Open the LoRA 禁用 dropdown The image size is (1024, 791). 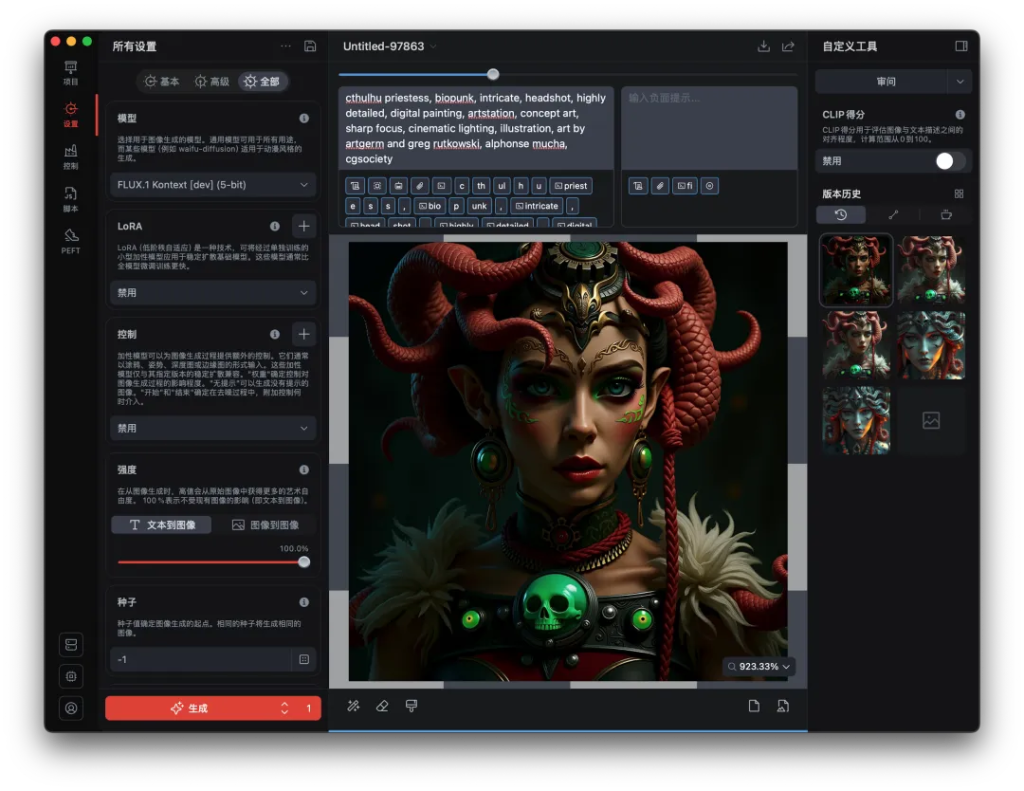click(213, 293)
